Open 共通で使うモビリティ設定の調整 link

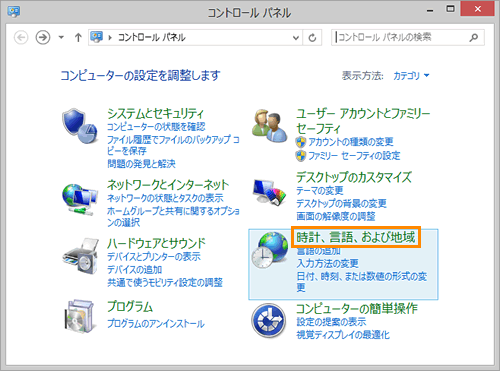click(165, 283)
